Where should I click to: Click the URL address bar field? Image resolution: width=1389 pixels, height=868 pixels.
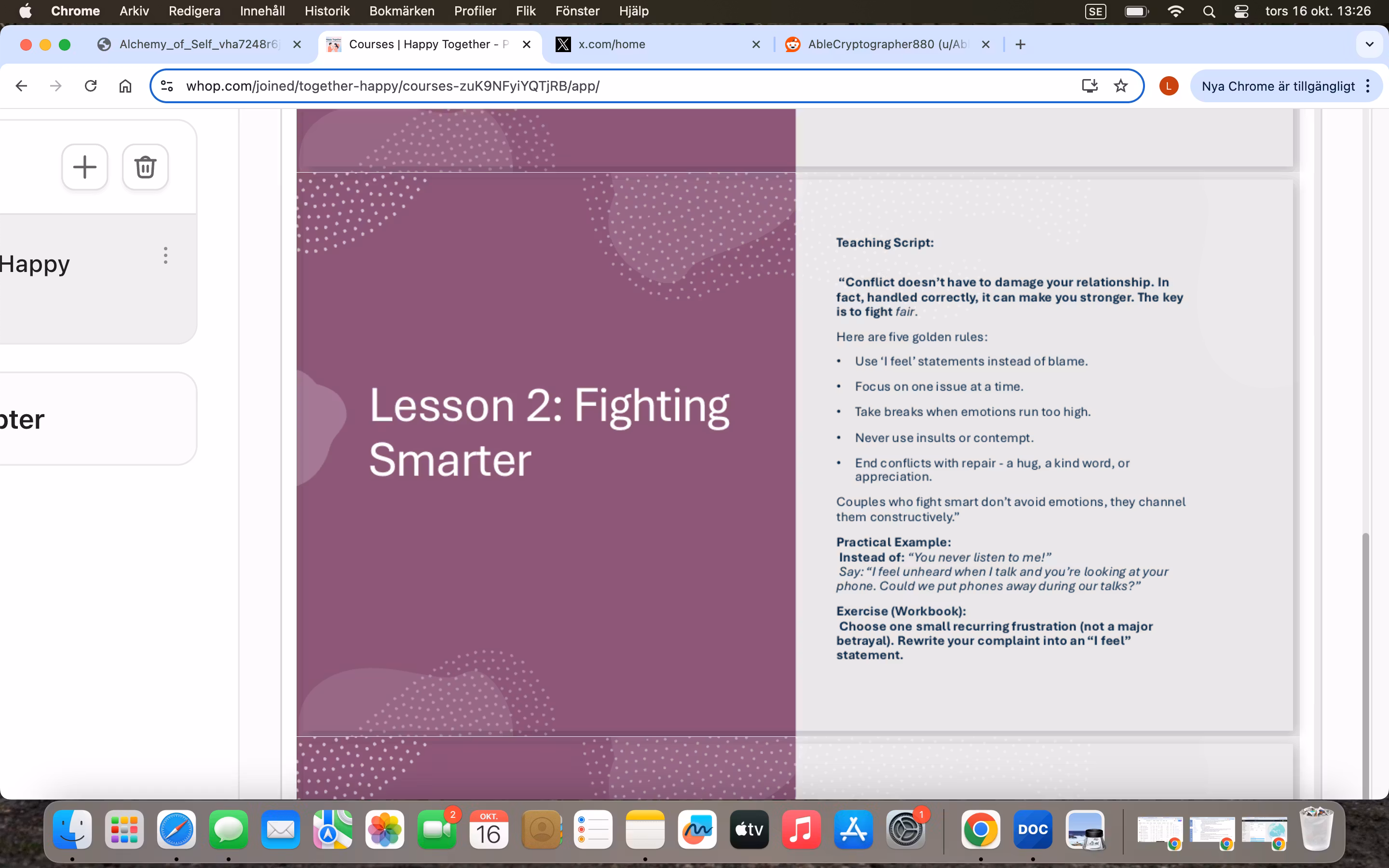[x=574, y=86]
